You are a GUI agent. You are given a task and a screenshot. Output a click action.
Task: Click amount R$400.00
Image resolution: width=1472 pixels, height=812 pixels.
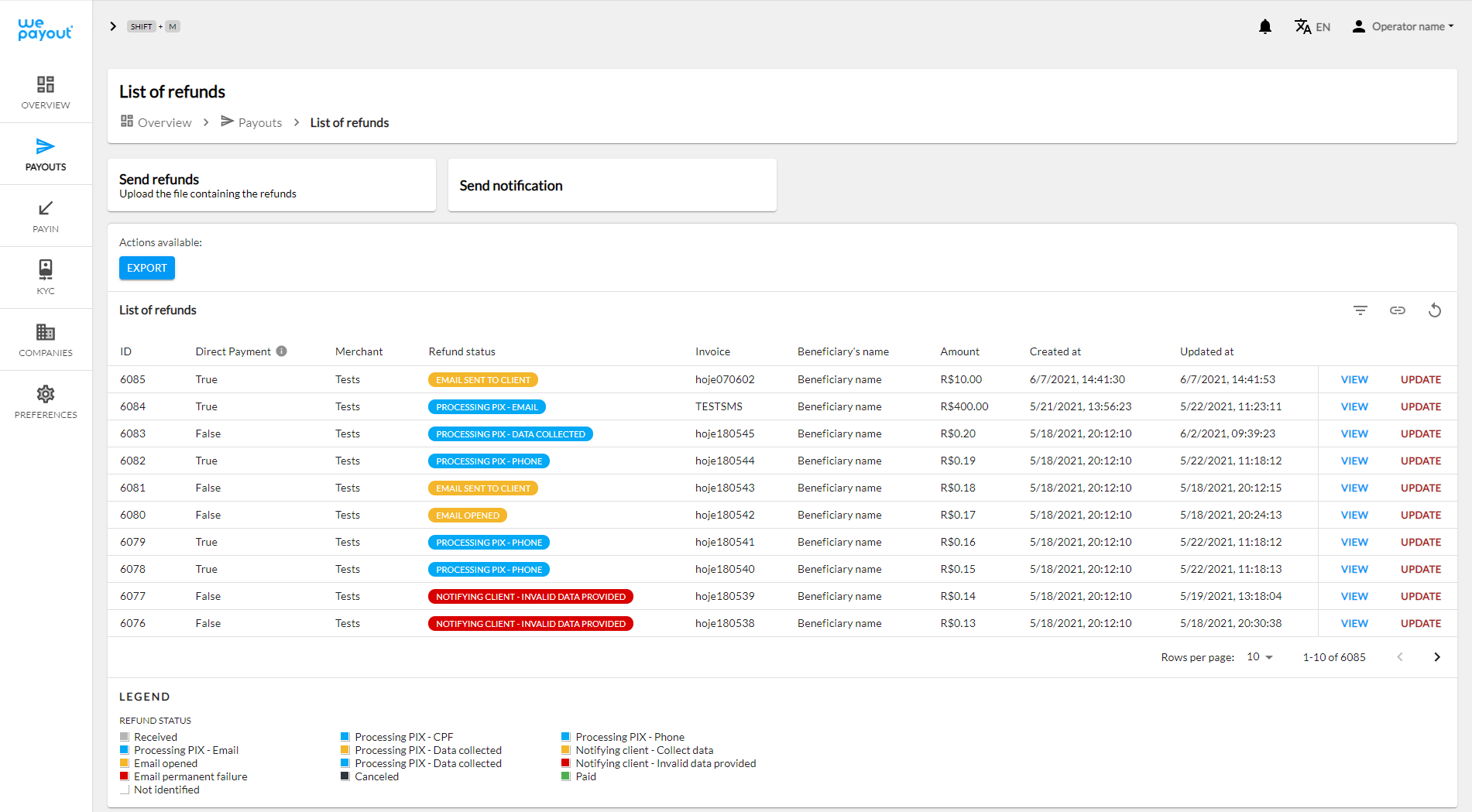[x=964, y=406]
